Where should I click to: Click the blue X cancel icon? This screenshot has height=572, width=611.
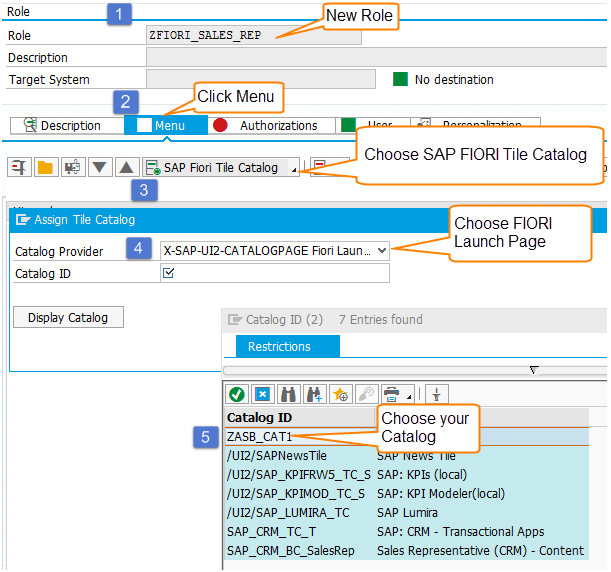pyautogui.click(x=263, y=394)
